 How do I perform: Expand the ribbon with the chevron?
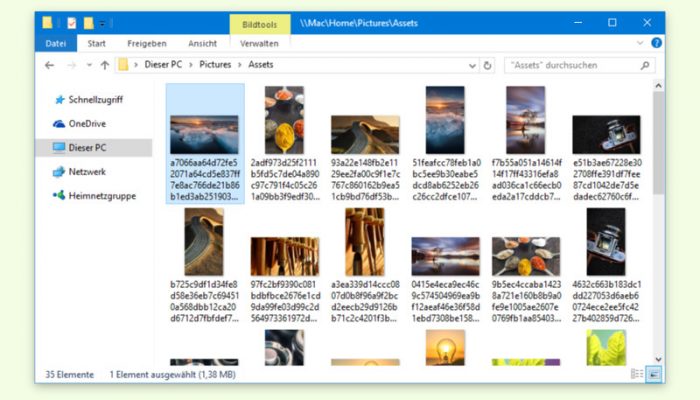[640, 43]
